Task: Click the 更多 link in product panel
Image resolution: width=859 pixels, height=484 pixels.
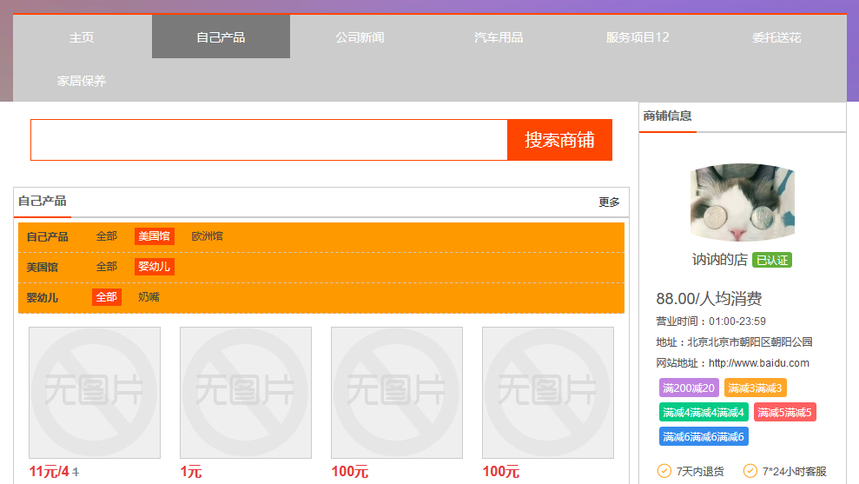Action: coord(609,202)
